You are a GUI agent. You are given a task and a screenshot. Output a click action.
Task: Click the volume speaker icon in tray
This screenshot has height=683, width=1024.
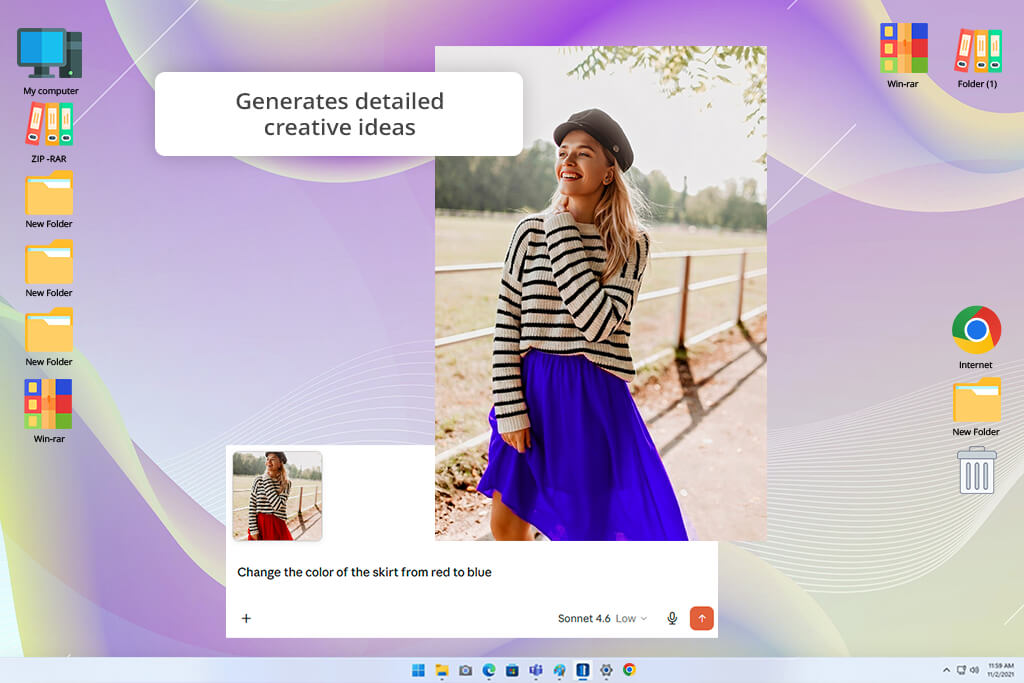(x=974, y=670)
